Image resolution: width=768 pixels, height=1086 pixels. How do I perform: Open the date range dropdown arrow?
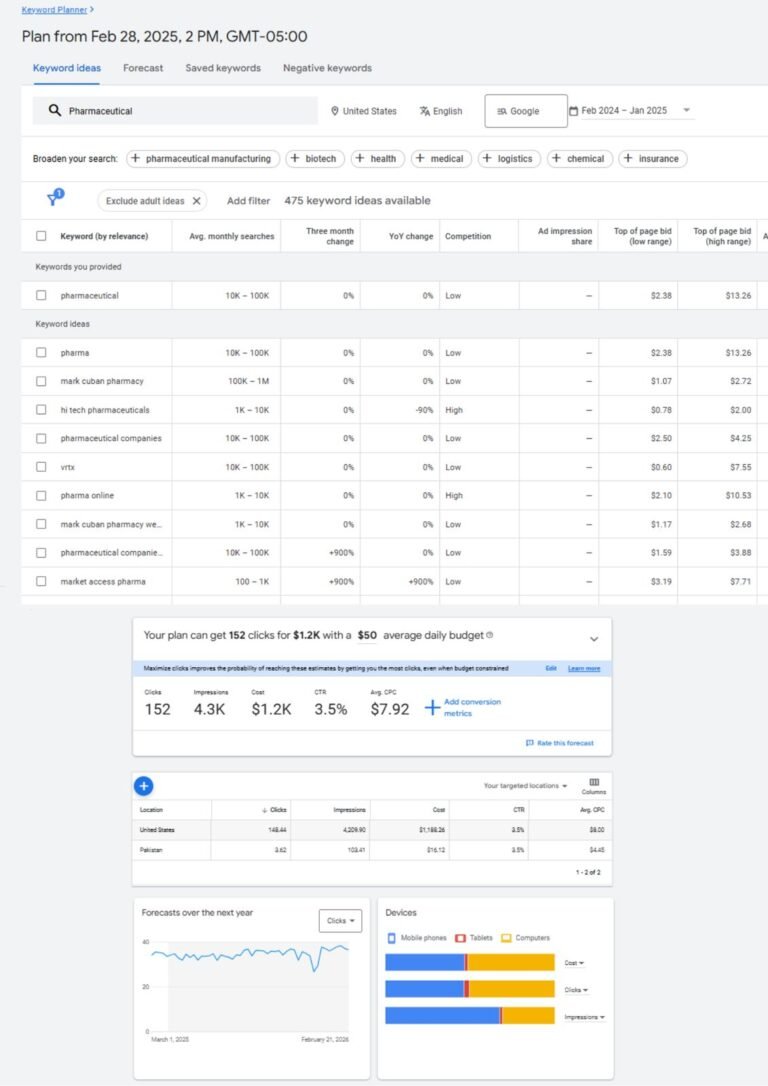686,110
